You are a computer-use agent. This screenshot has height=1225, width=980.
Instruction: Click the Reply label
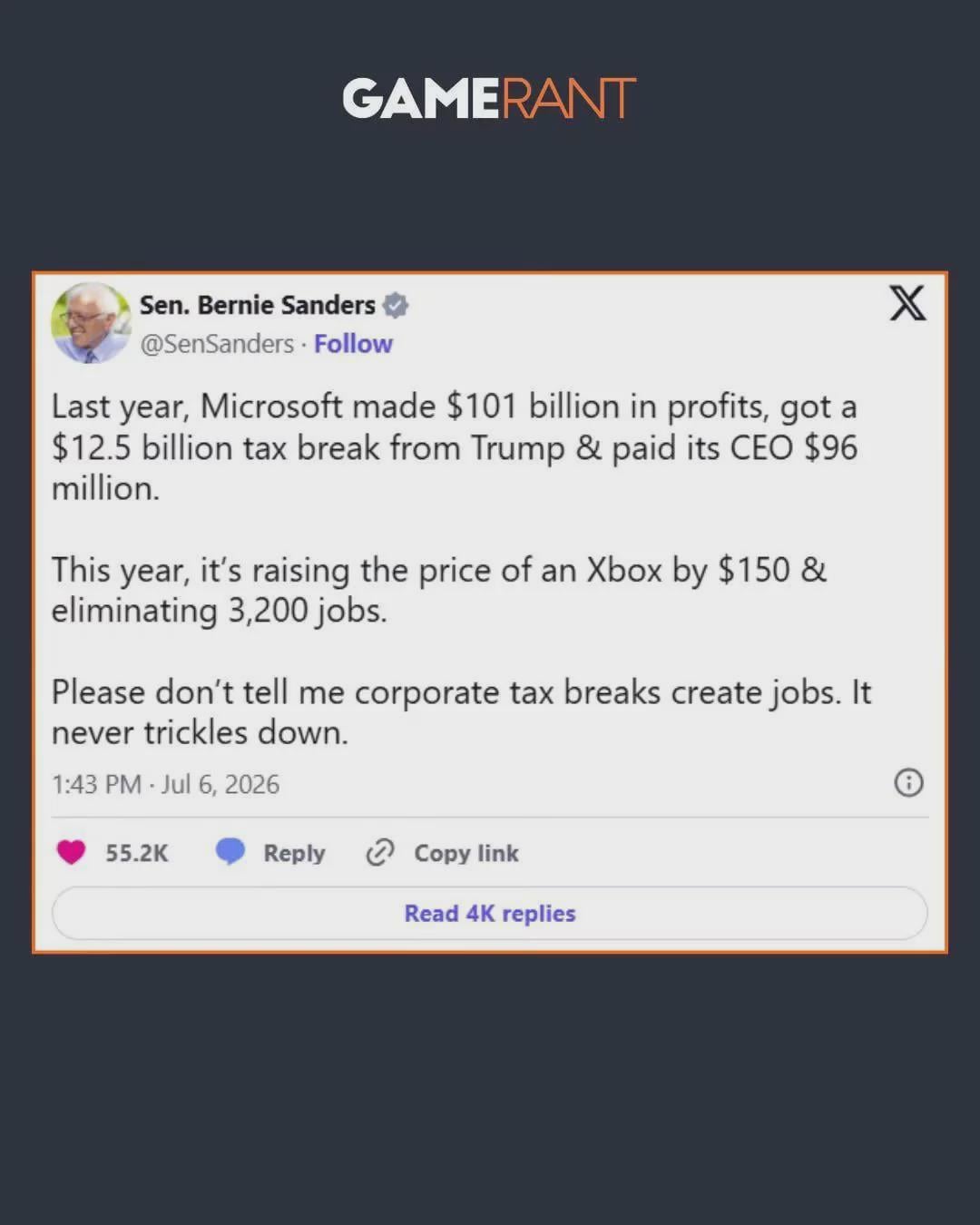[294, 853]
